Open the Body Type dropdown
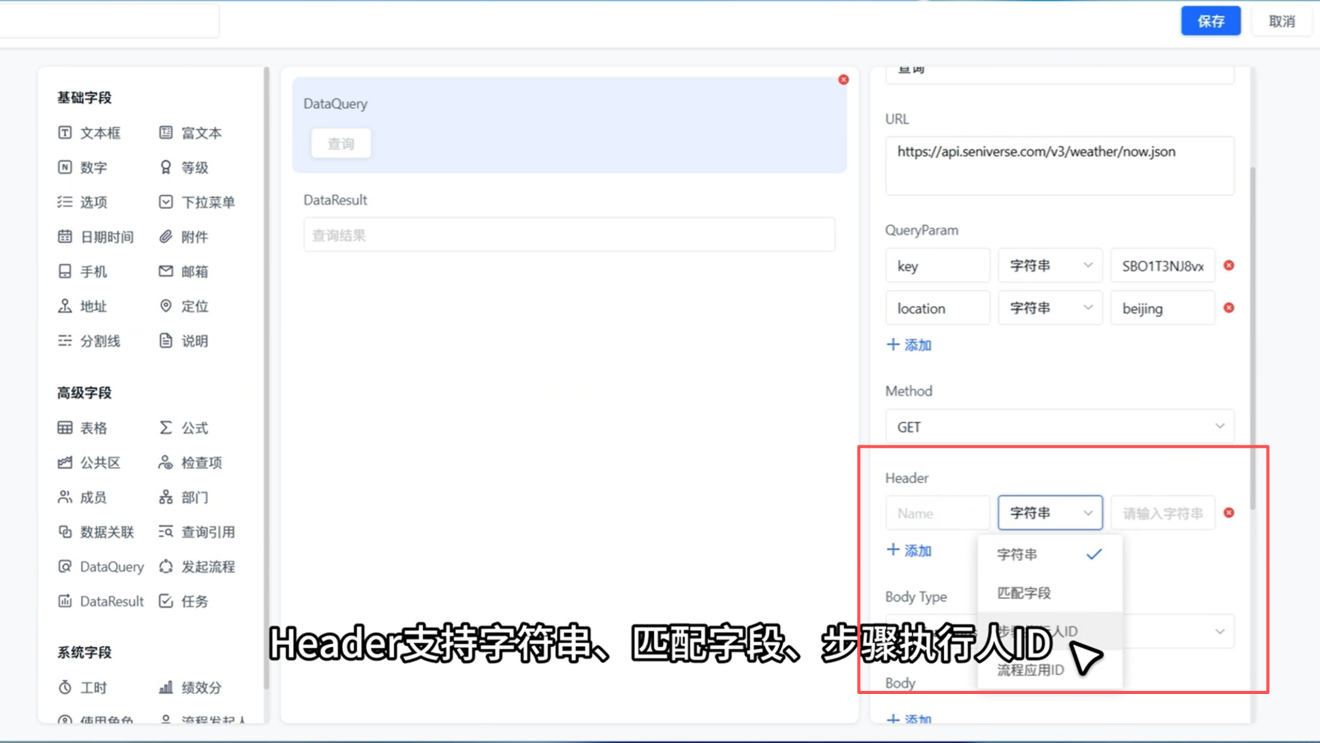The height and width of the screenshot is (743, 1320). 1059,631
